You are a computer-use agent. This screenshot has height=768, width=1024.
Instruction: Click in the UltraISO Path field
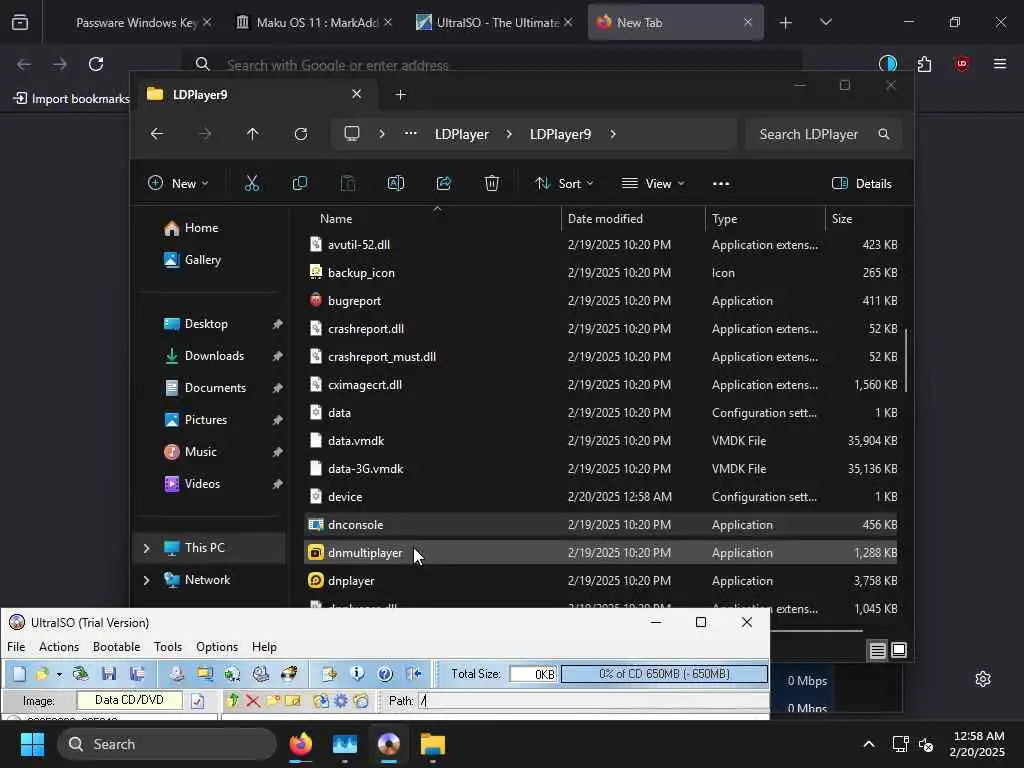pyautogui.click(x=593, y=701)
